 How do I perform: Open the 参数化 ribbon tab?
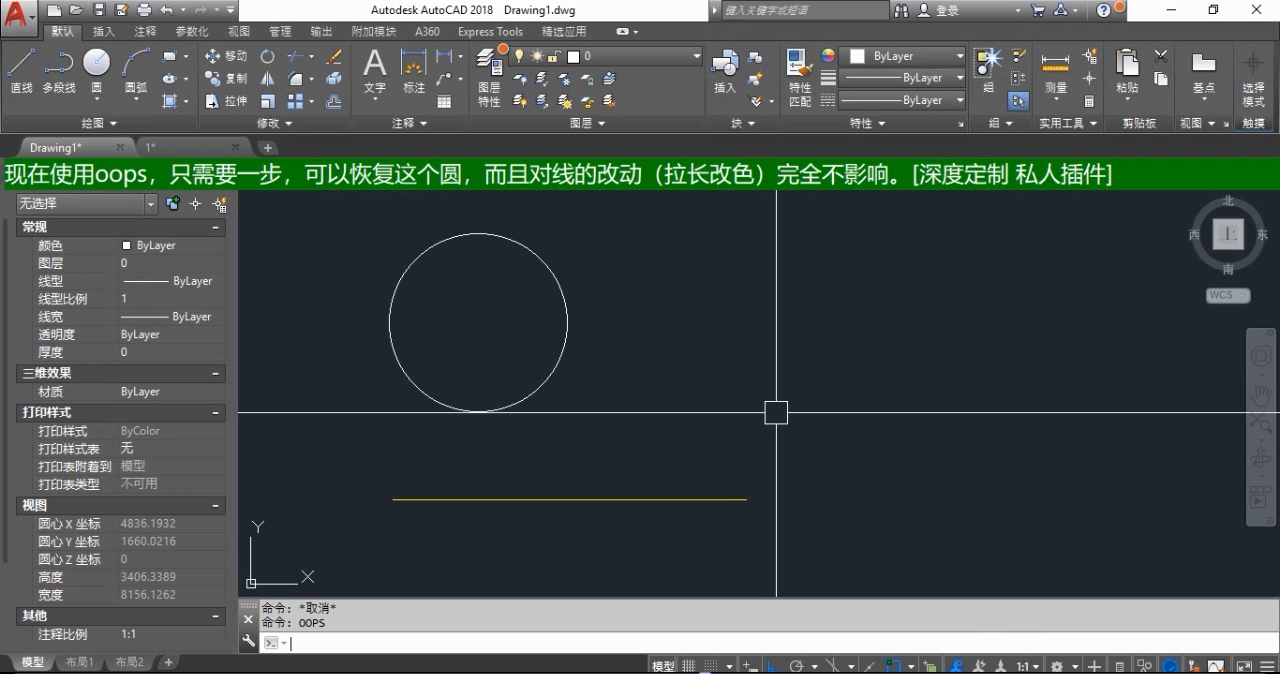point(192,31)
